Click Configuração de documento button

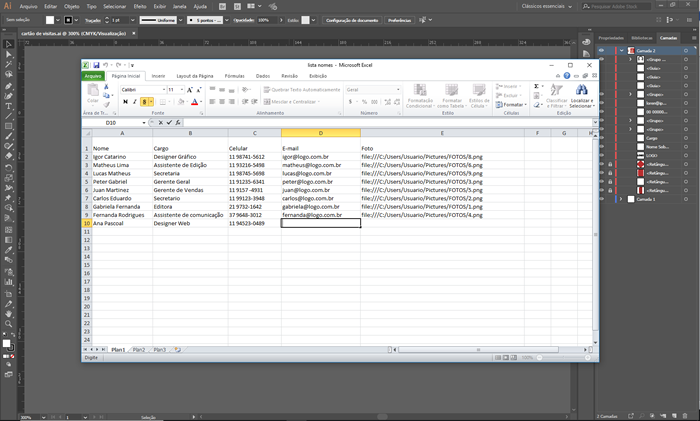352,20
